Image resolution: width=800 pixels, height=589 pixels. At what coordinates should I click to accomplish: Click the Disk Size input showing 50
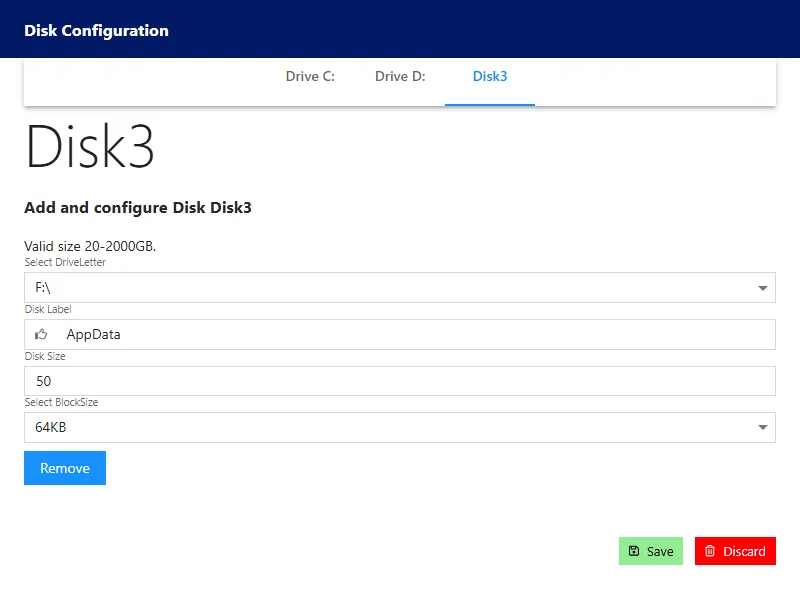(400, 380)
